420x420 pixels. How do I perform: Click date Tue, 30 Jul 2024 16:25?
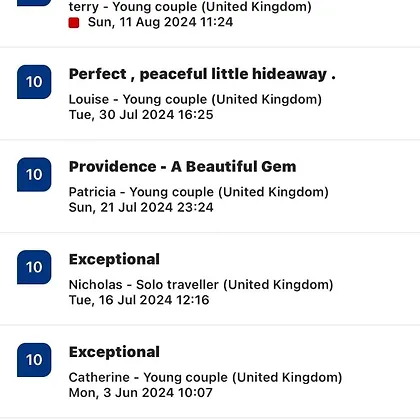141,115
